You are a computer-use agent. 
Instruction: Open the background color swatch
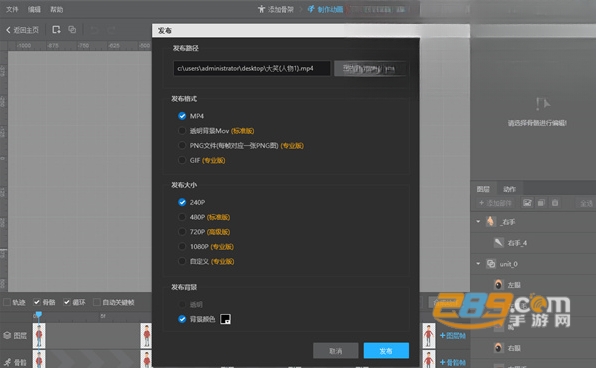point(225,319)
